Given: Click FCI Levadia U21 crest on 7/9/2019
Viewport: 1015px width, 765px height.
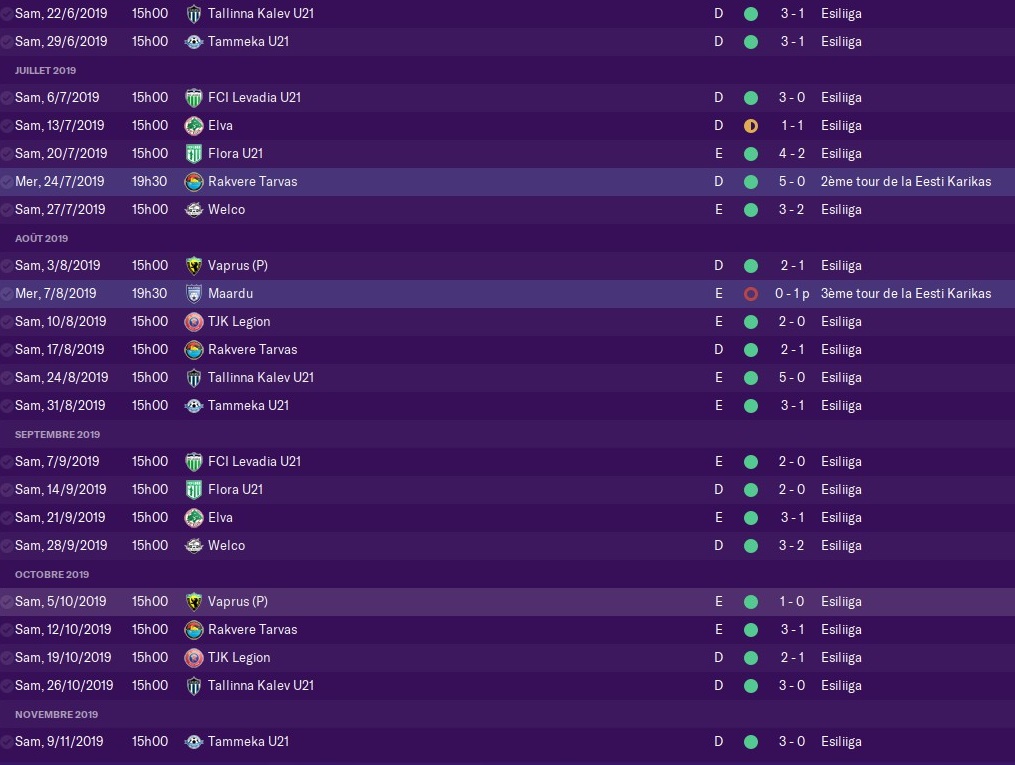Looking at the screenshot, I should tap(194, 461).
